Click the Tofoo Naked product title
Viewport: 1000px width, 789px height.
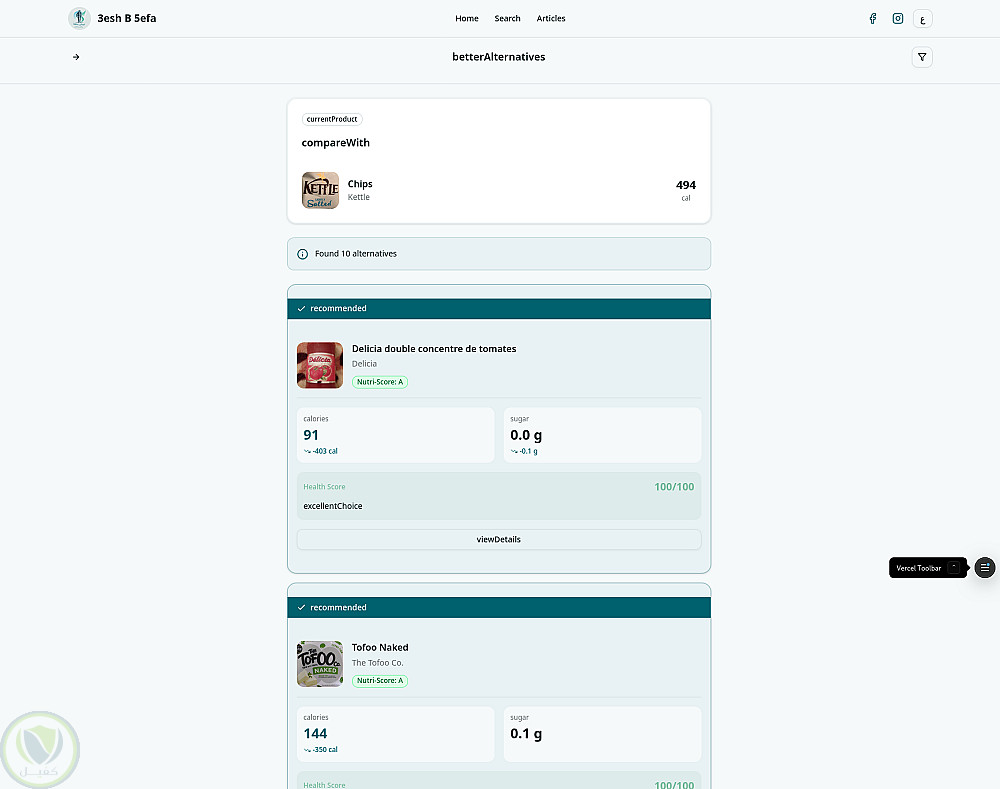[379, 647]
